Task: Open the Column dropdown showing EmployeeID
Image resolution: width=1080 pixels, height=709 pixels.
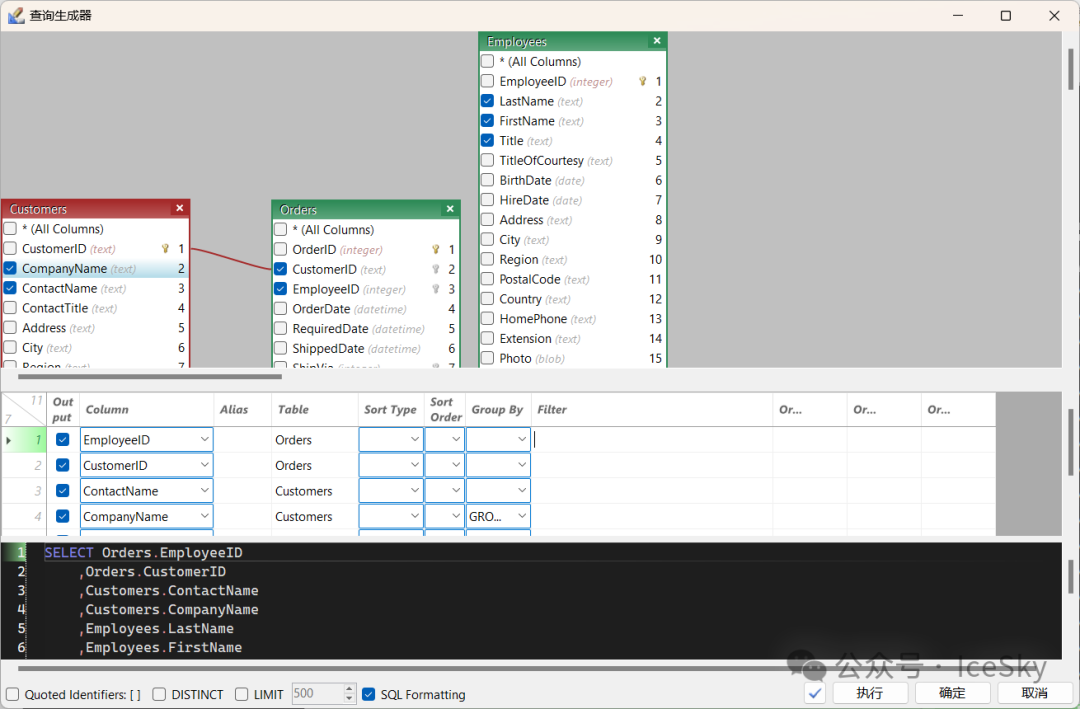Action: click(204, 440)
